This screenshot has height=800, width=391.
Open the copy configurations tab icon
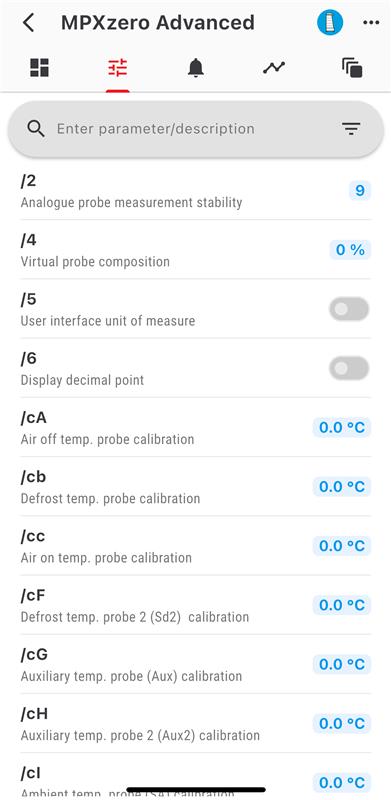tap(352, 67)
